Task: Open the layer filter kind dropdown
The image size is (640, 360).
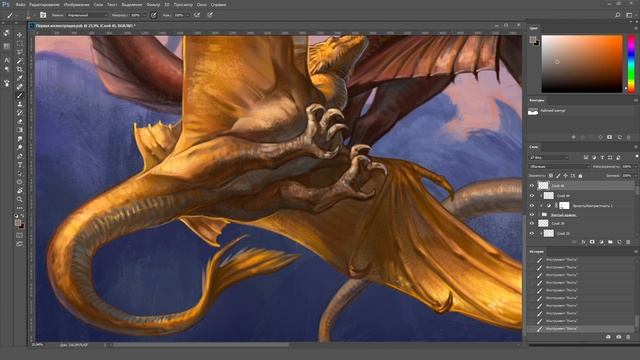Action: coord(549,157)
